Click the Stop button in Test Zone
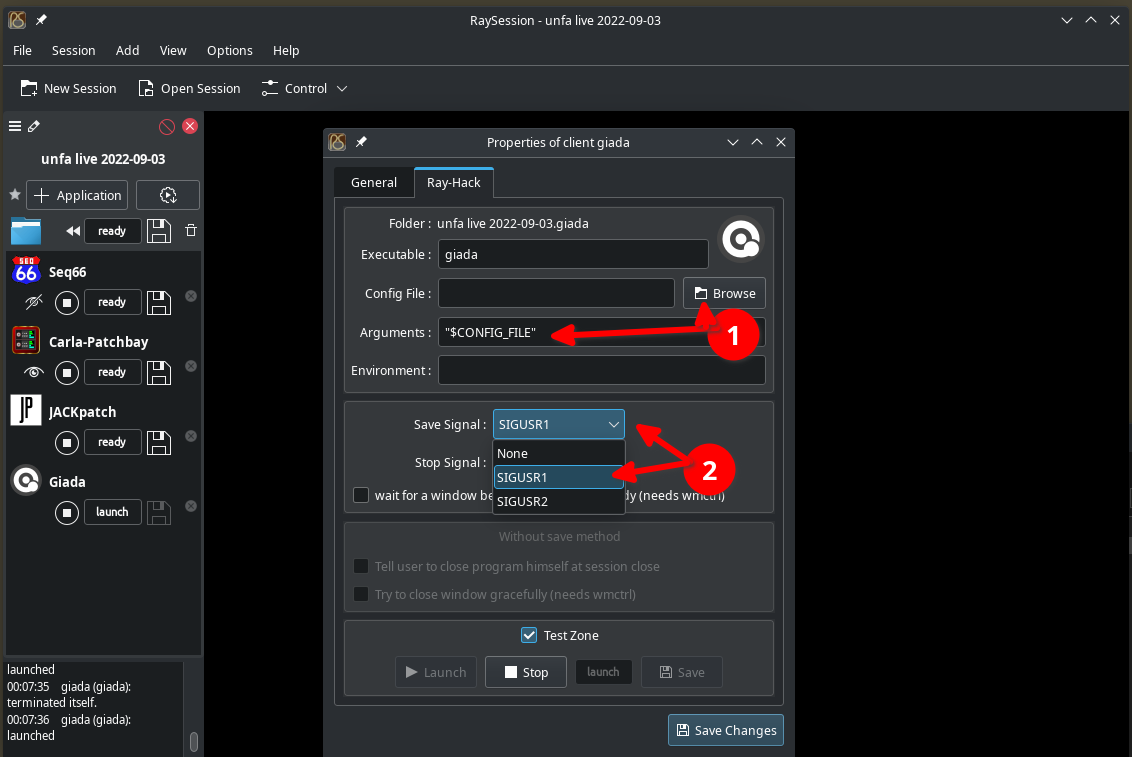 (526, 672)
